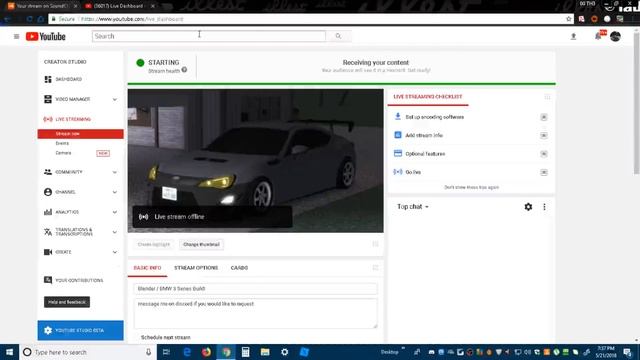The image size is (640, 360).
Task: Click the stream description text area
Action: pos(256,313)
